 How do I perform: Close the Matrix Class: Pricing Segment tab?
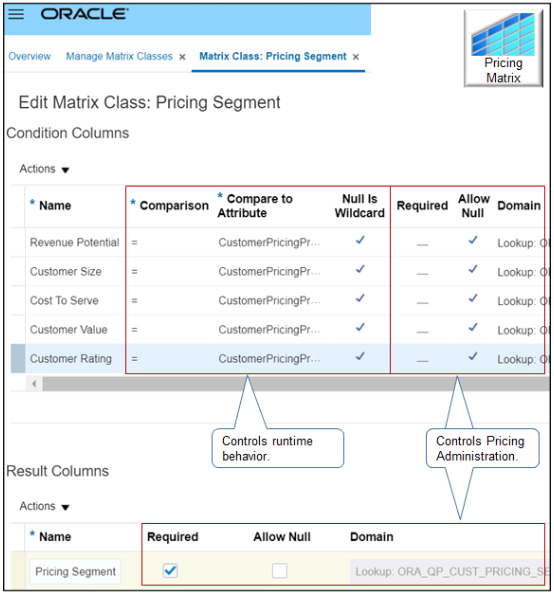click(x=355, y=57)
